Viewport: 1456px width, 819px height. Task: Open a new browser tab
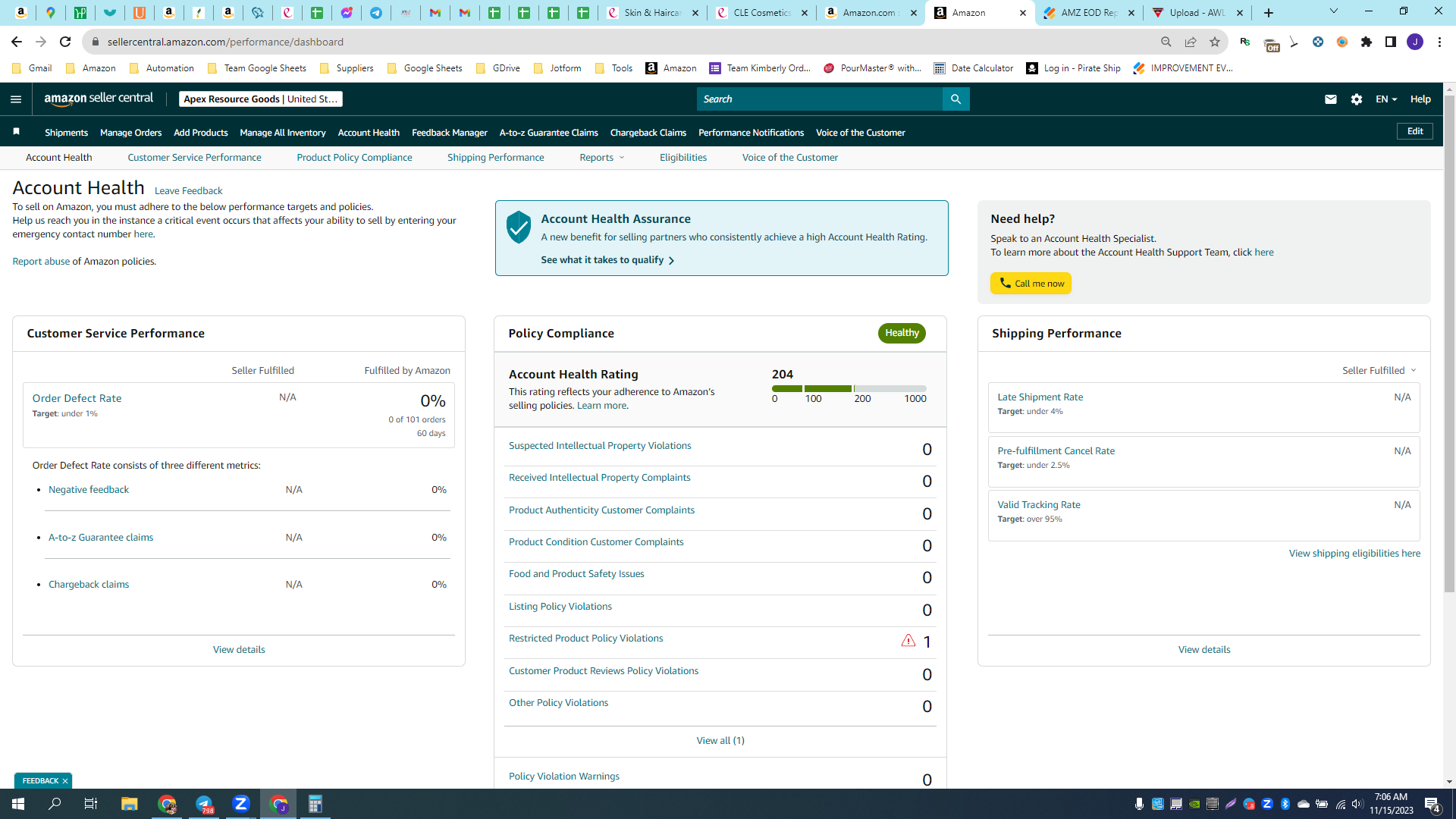(x=1269, y=13)
